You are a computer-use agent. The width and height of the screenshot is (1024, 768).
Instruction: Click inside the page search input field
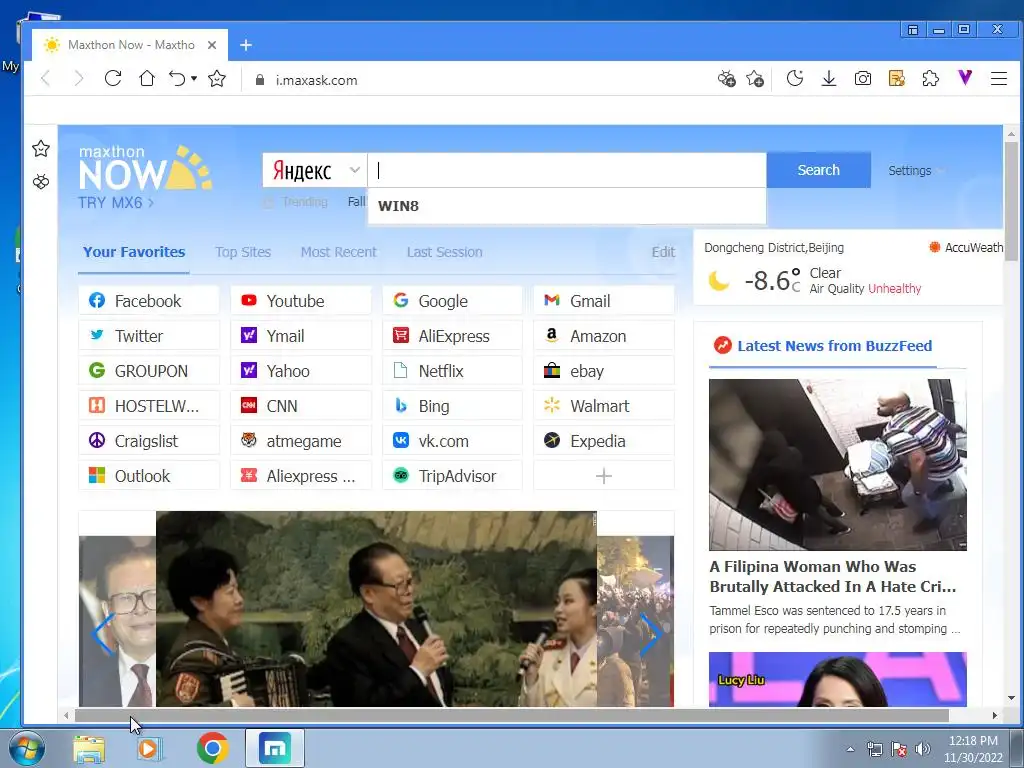pyautogui.click(x=567, y=170)
